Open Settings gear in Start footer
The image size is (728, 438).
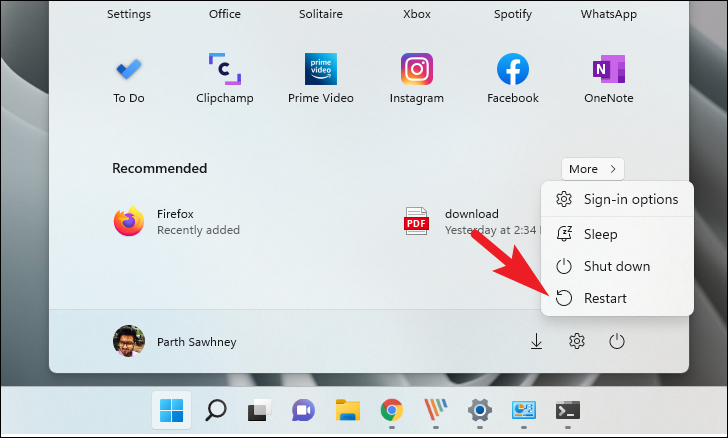point(577,341)
